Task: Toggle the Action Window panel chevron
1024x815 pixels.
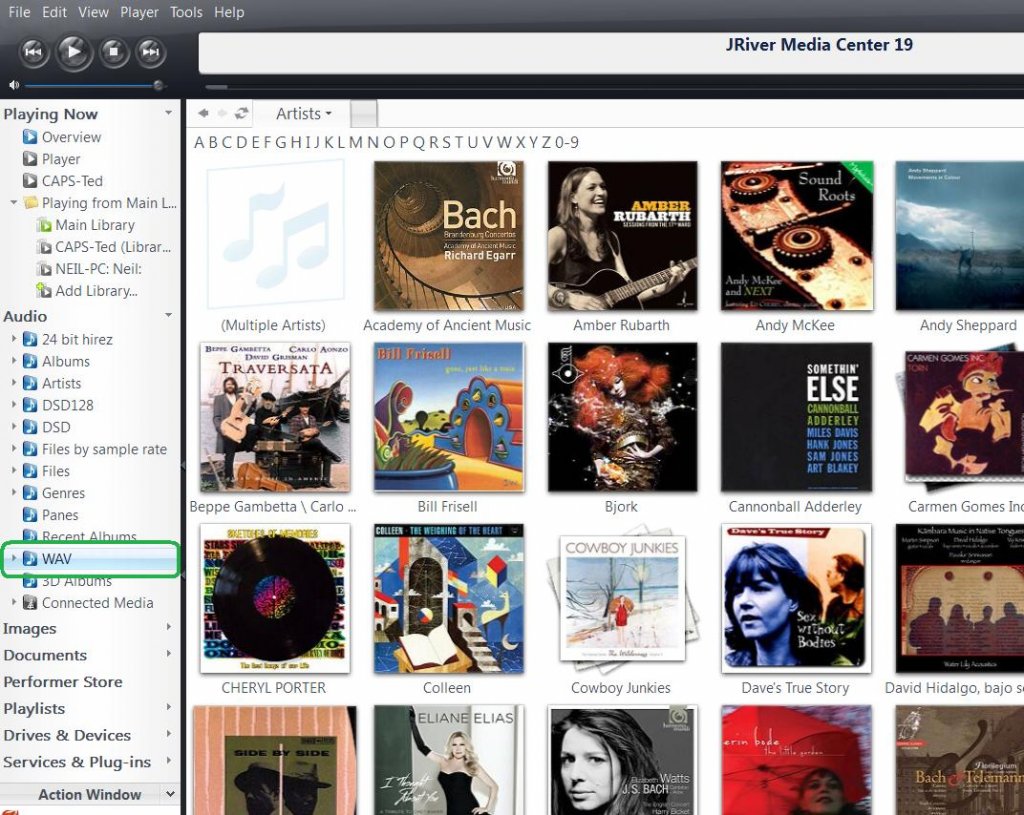Action: (170, 794)
